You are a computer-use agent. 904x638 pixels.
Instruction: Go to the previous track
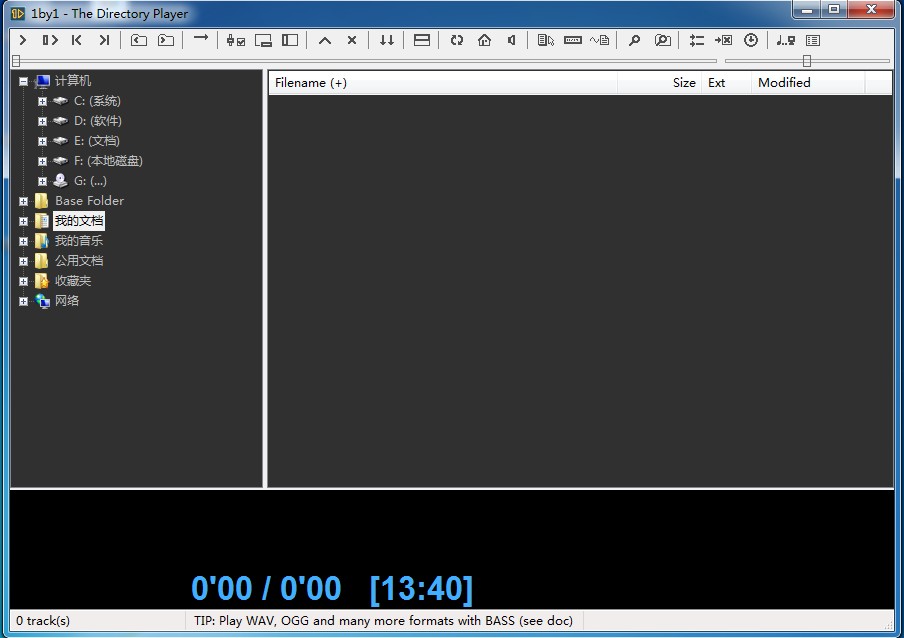coord(77,40)
